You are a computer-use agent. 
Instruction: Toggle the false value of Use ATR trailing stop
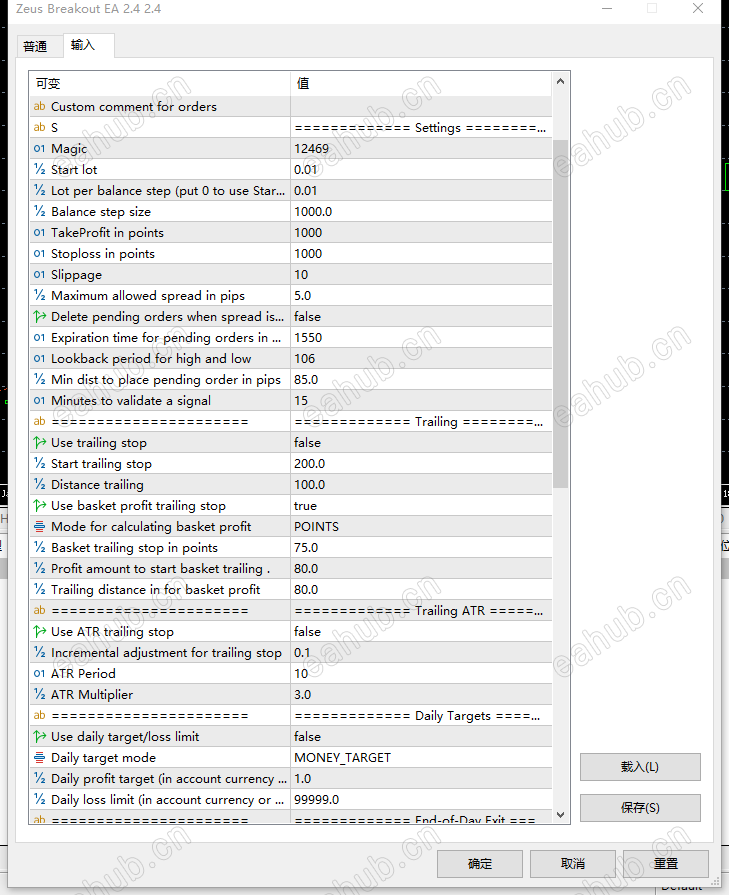pyautogui.click(x=307, y=632)
